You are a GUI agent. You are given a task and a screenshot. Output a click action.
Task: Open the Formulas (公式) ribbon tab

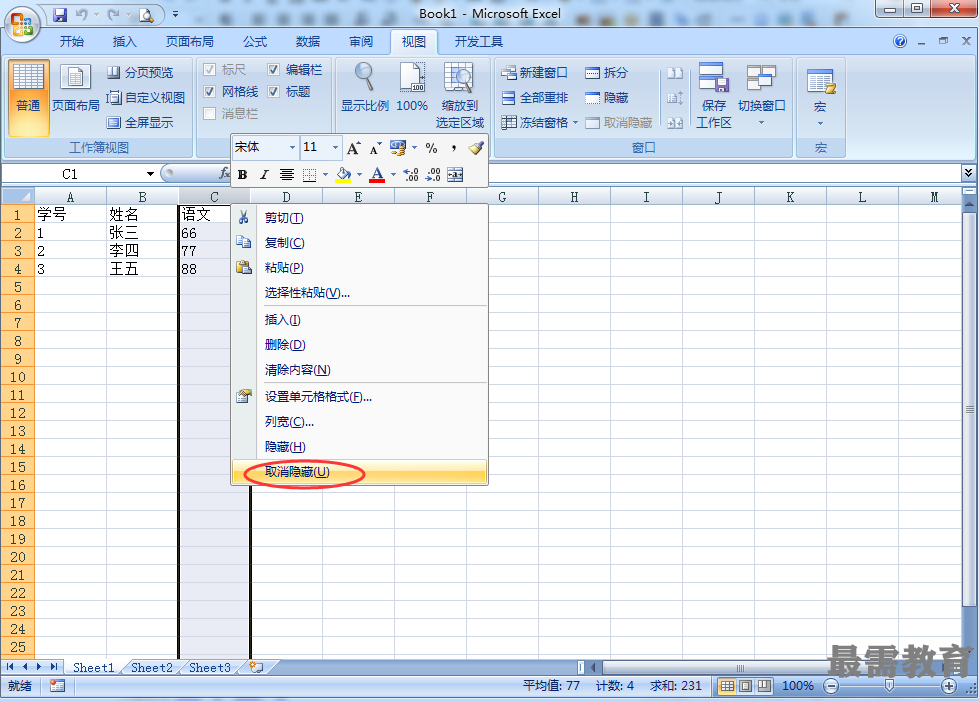coord(255,42)
